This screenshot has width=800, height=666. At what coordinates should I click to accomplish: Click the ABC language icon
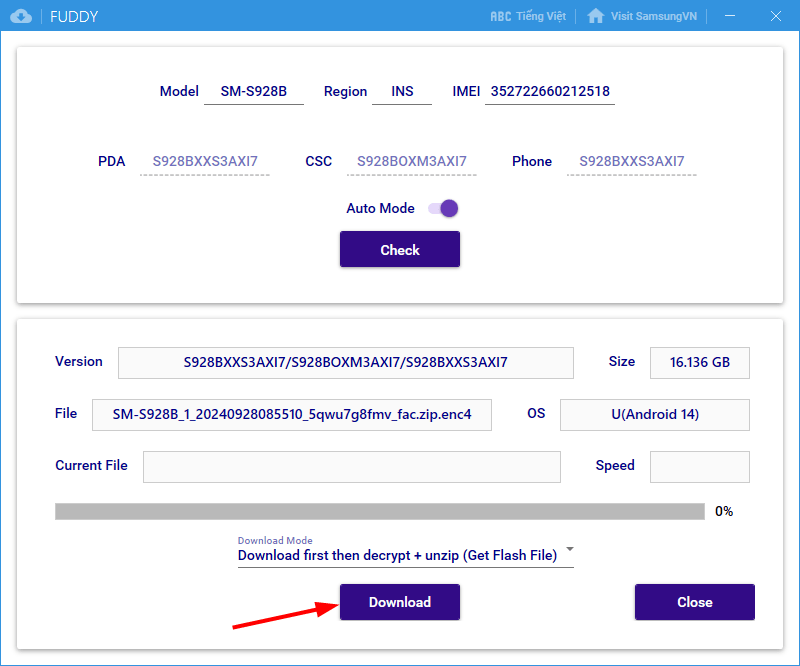point(500,16)
